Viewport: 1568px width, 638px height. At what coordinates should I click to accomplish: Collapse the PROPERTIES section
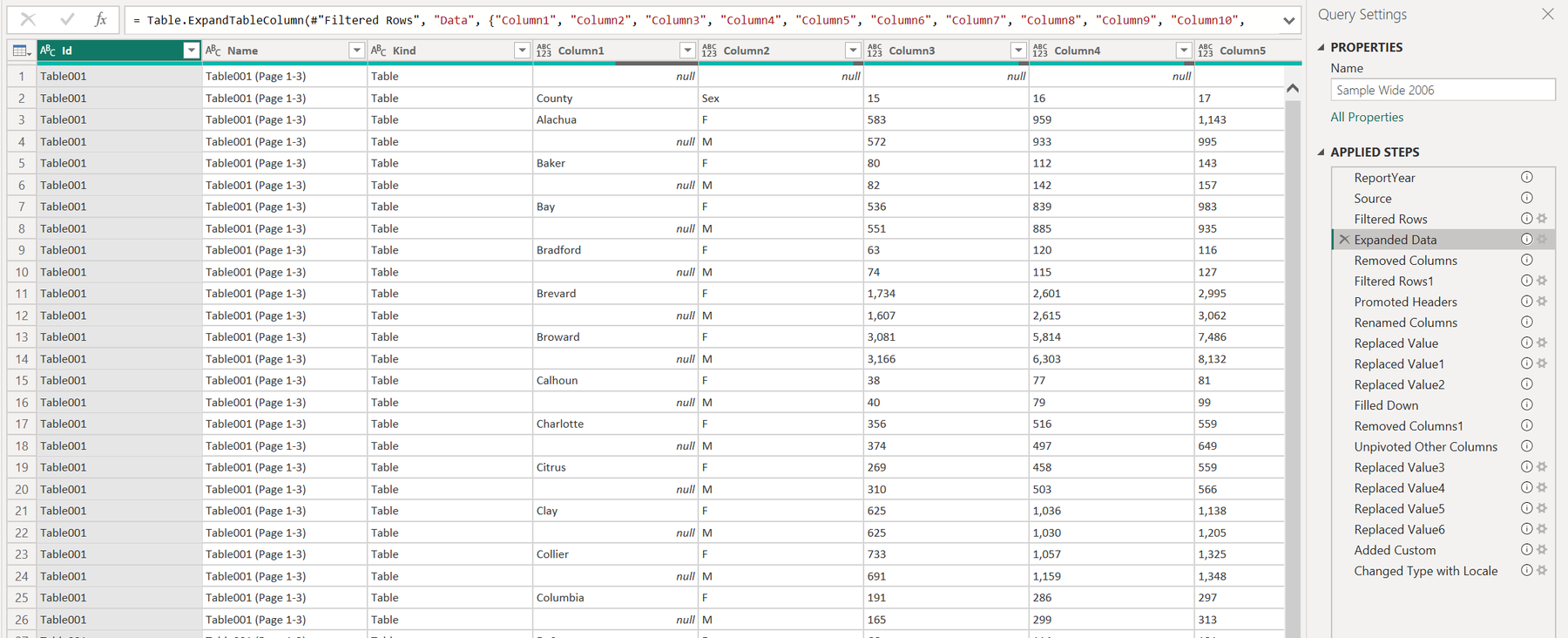pos(1321,47)
